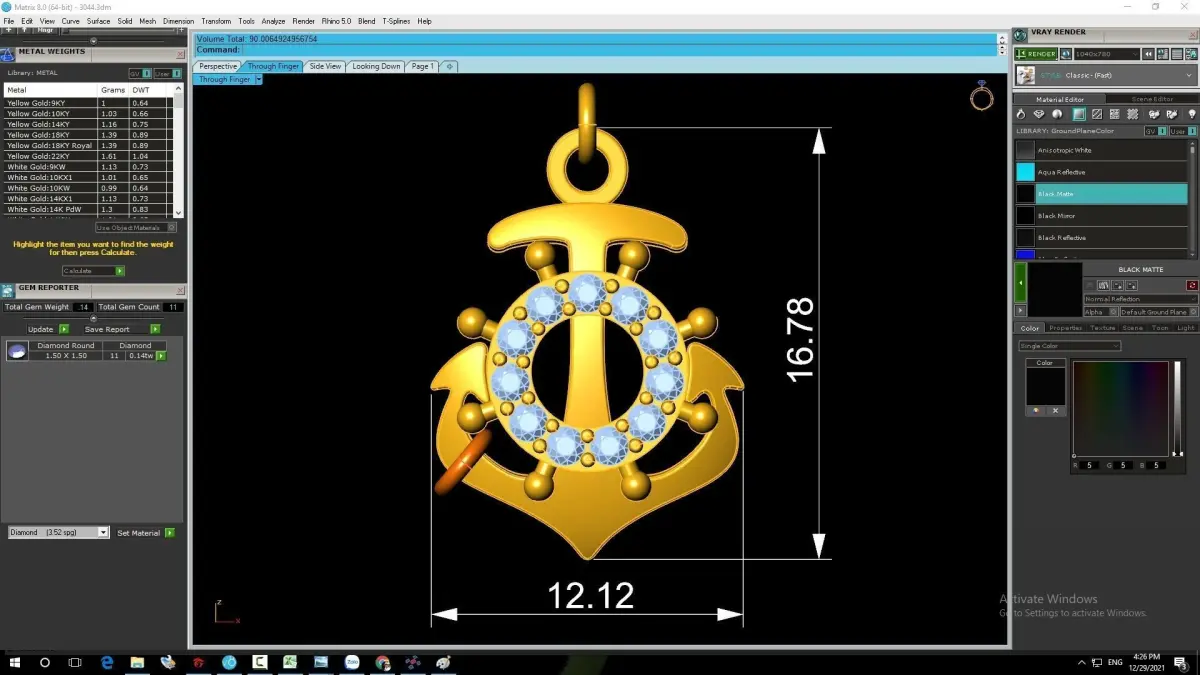Image resolution: width=1200 pixels, height=675 pixels.
Task: Click the Diamond Round gem icon
Action: (x=17, y=350)
